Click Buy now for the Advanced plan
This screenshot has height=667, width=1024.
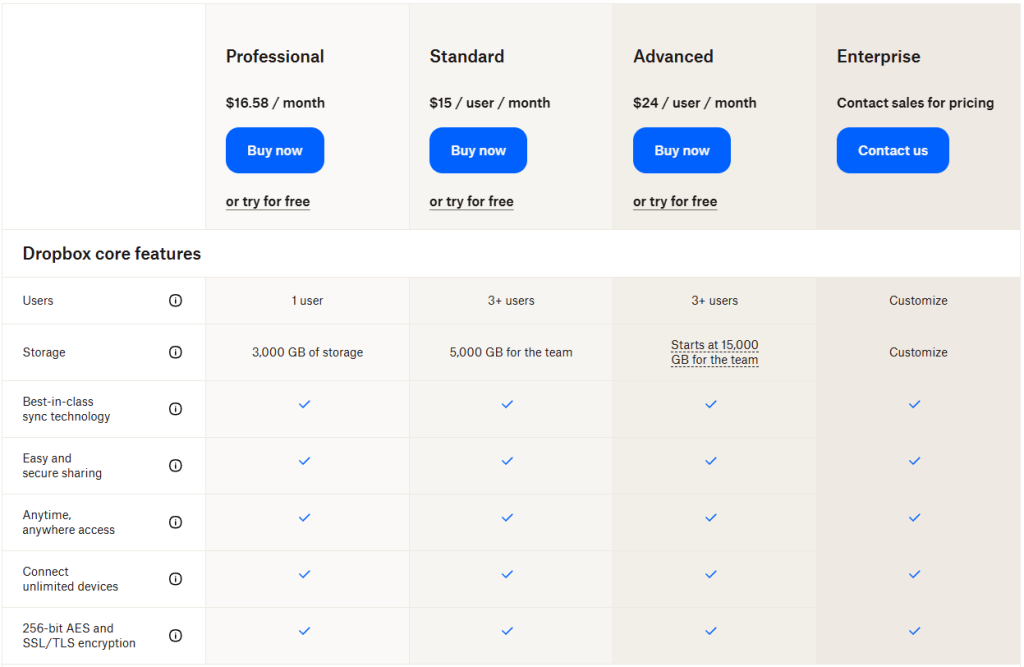click(681, 150)
